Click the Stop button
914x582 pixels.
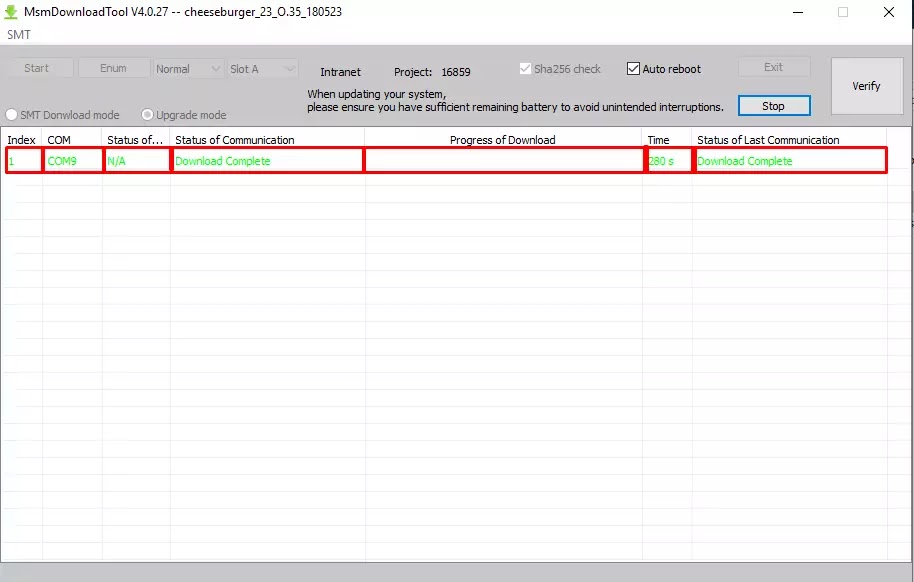point(774,106)
